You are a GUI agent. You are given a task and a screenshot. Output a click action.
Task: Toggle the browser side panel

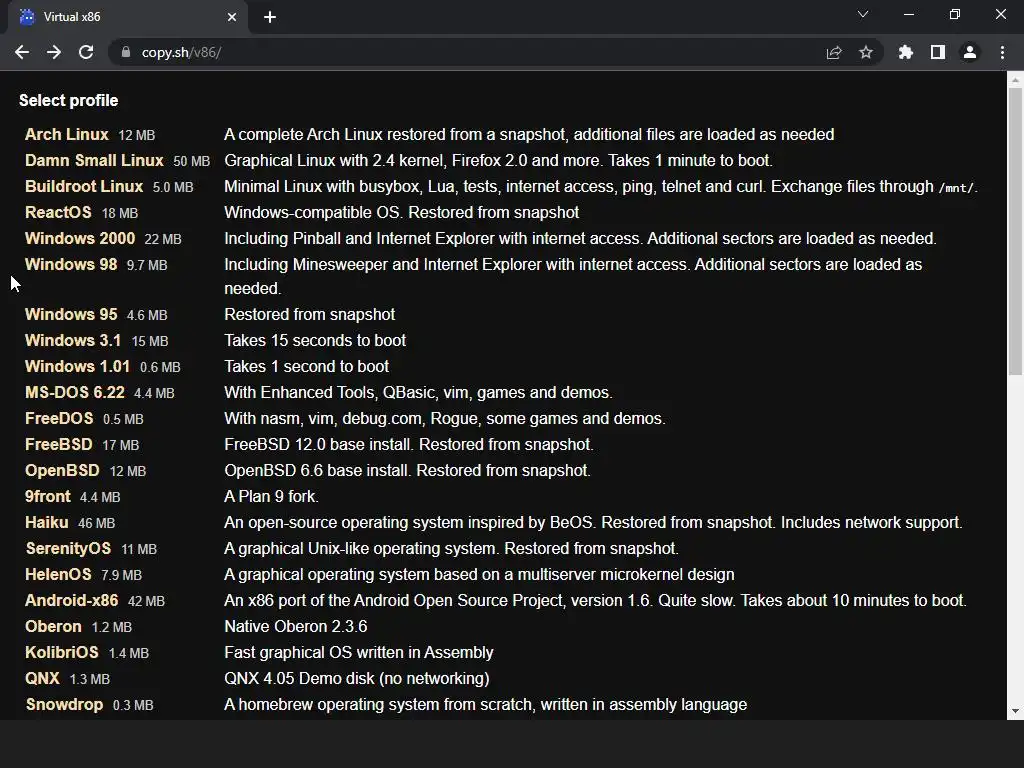pos(938,52)
